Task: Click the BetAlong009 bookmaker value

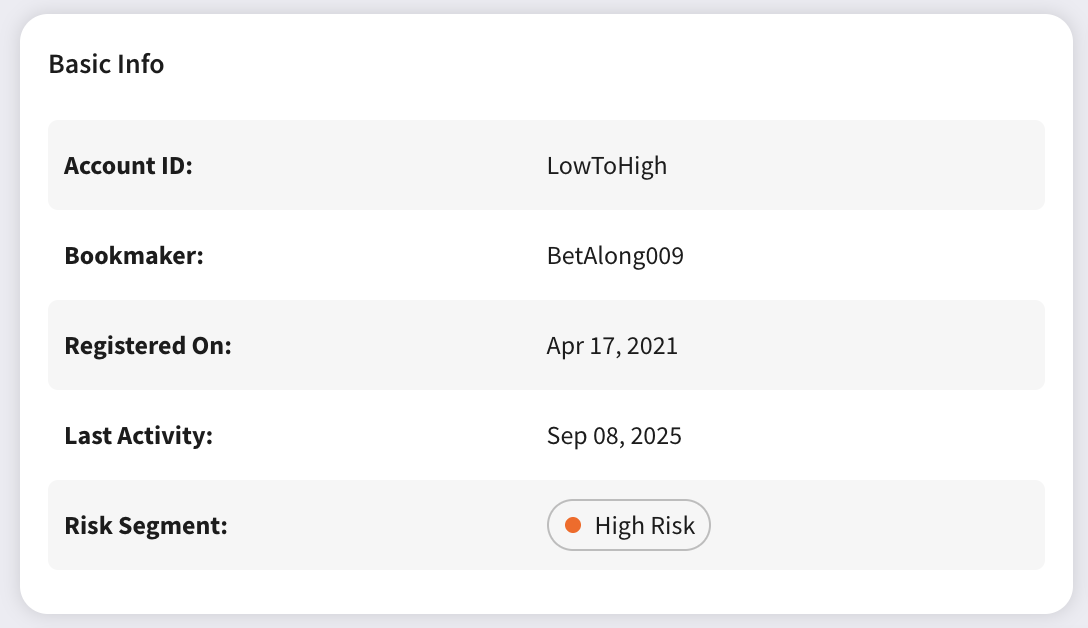Action: (x=615, y=255)
